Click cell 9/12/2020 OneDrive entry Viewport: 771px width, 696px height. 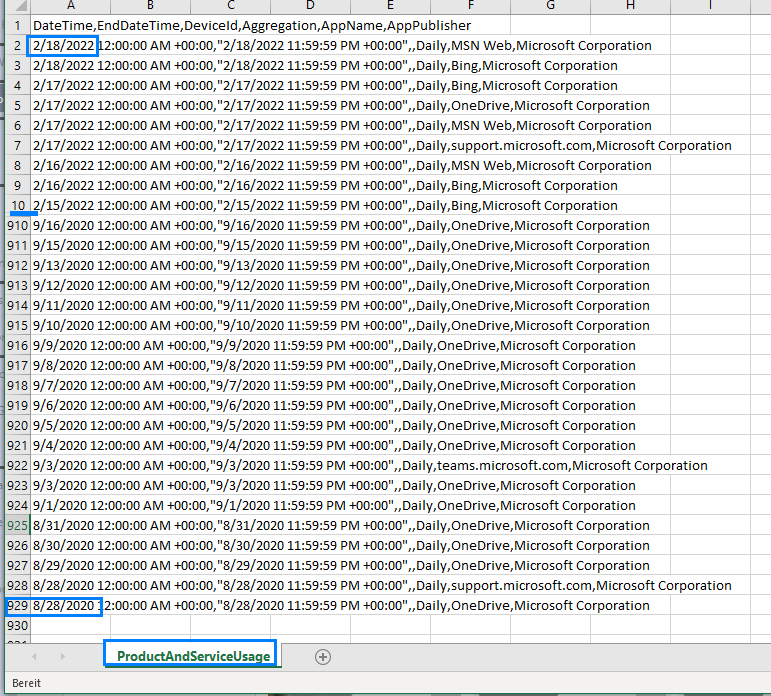341,286
